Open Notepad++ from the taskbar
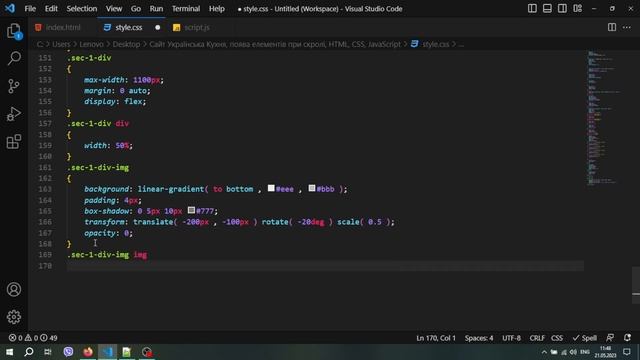The image size is (640, 360). (127, 352)
